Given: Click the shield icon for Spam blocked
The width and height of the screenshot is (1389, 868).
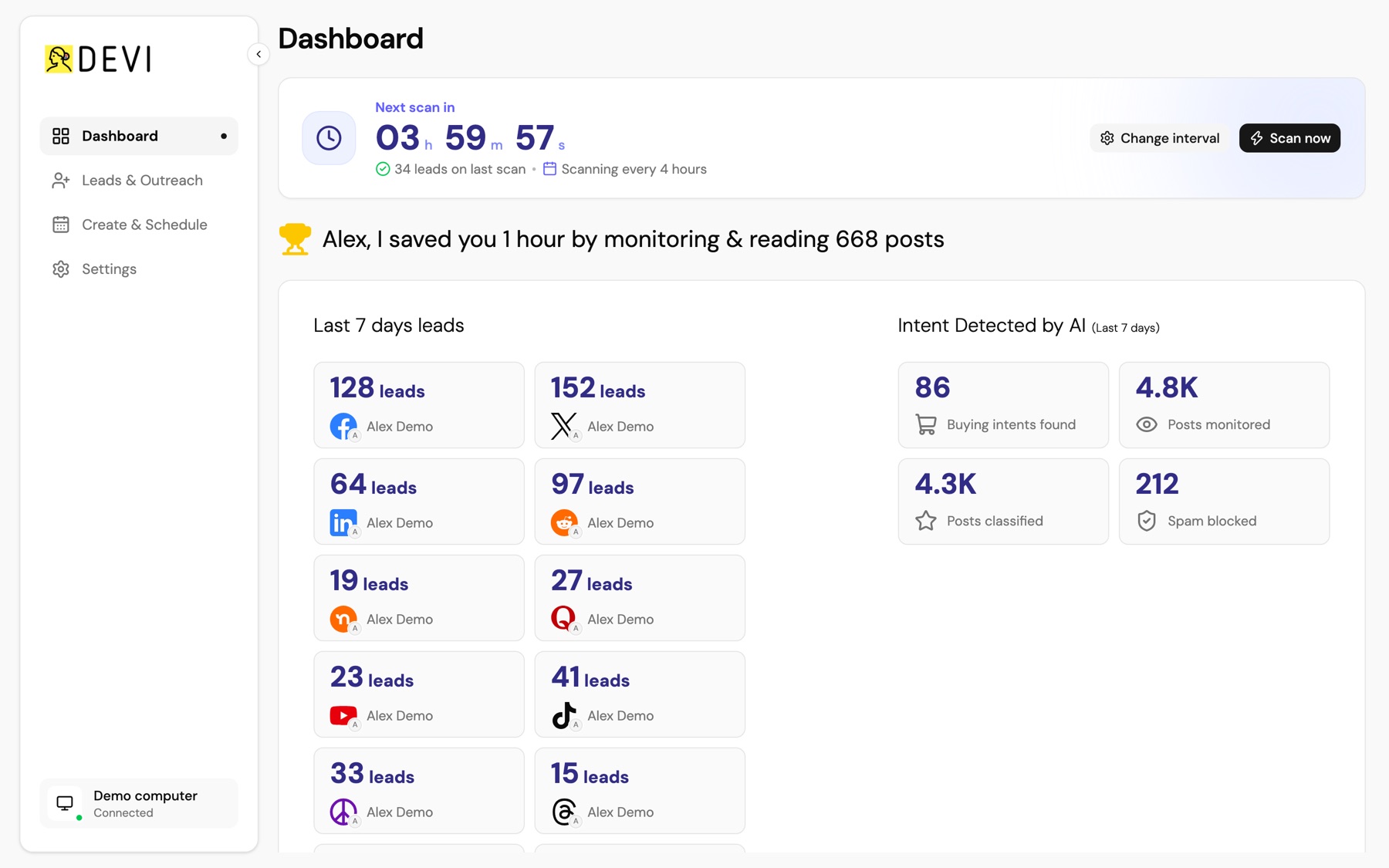Looking at the screenshot, I should [x=1147, y=521].
